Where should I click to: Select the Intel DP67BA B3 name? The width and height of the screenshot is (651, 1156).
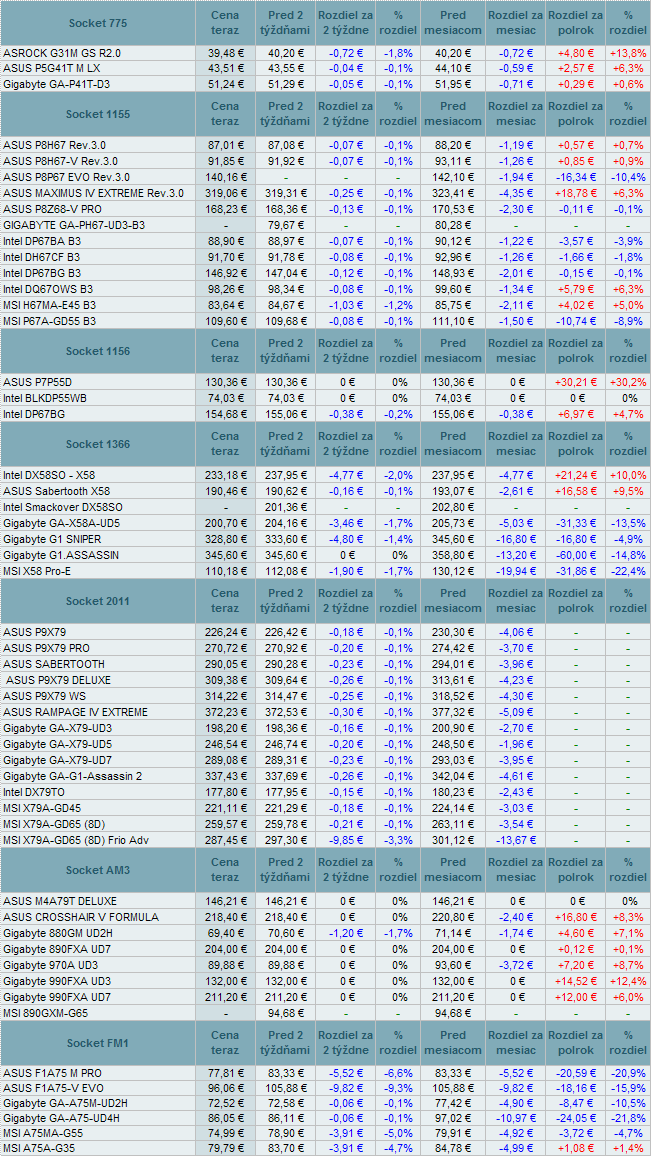[42, 240]
